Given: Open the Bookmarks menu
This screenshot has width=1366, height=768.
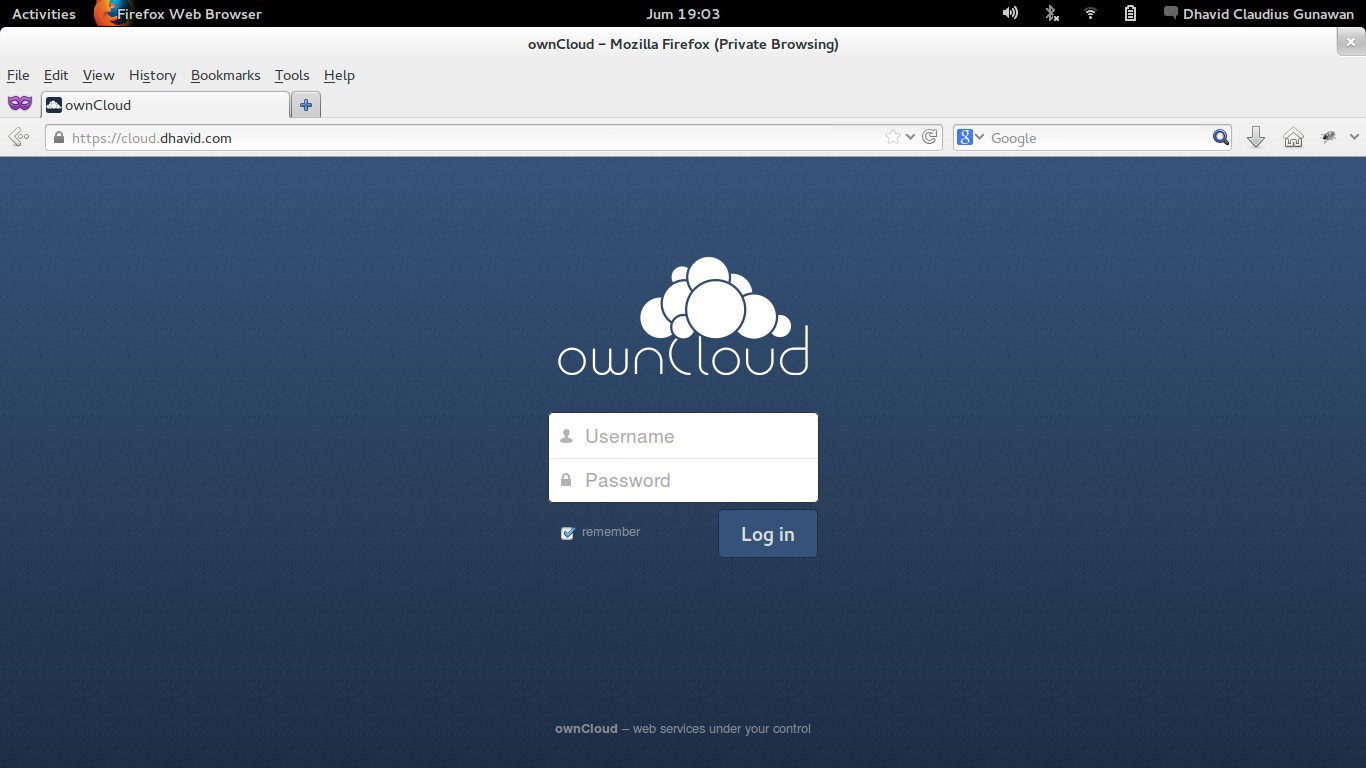Looking at the screenshot, I should [225, 75].
